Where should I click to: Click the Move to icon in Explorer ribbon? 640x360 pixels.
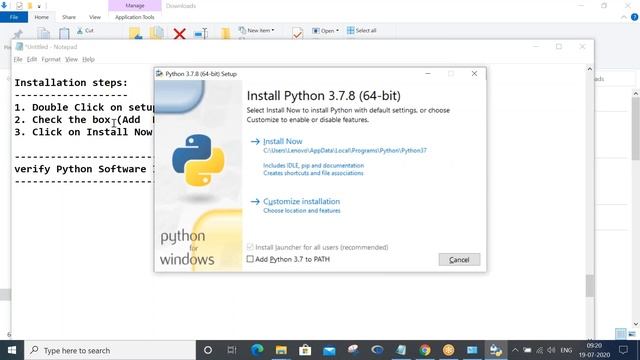coord(136,33)
